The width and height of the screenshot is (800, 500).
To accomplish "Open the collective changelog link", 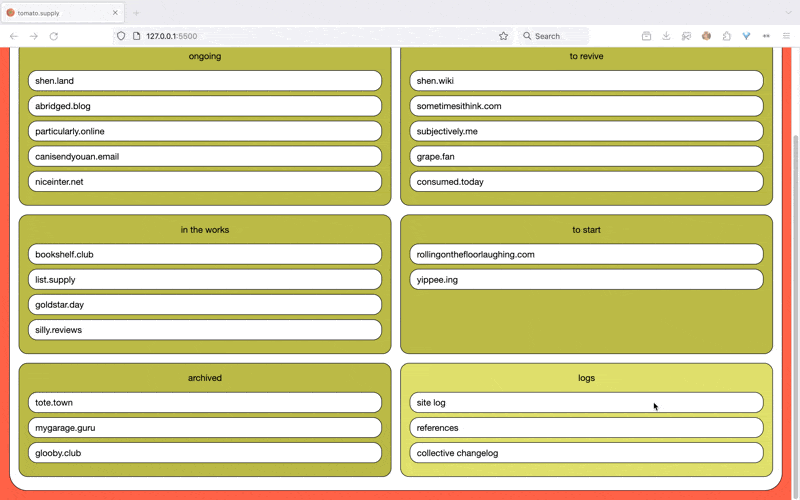I will pyautogui.click(x=586, y=453).
